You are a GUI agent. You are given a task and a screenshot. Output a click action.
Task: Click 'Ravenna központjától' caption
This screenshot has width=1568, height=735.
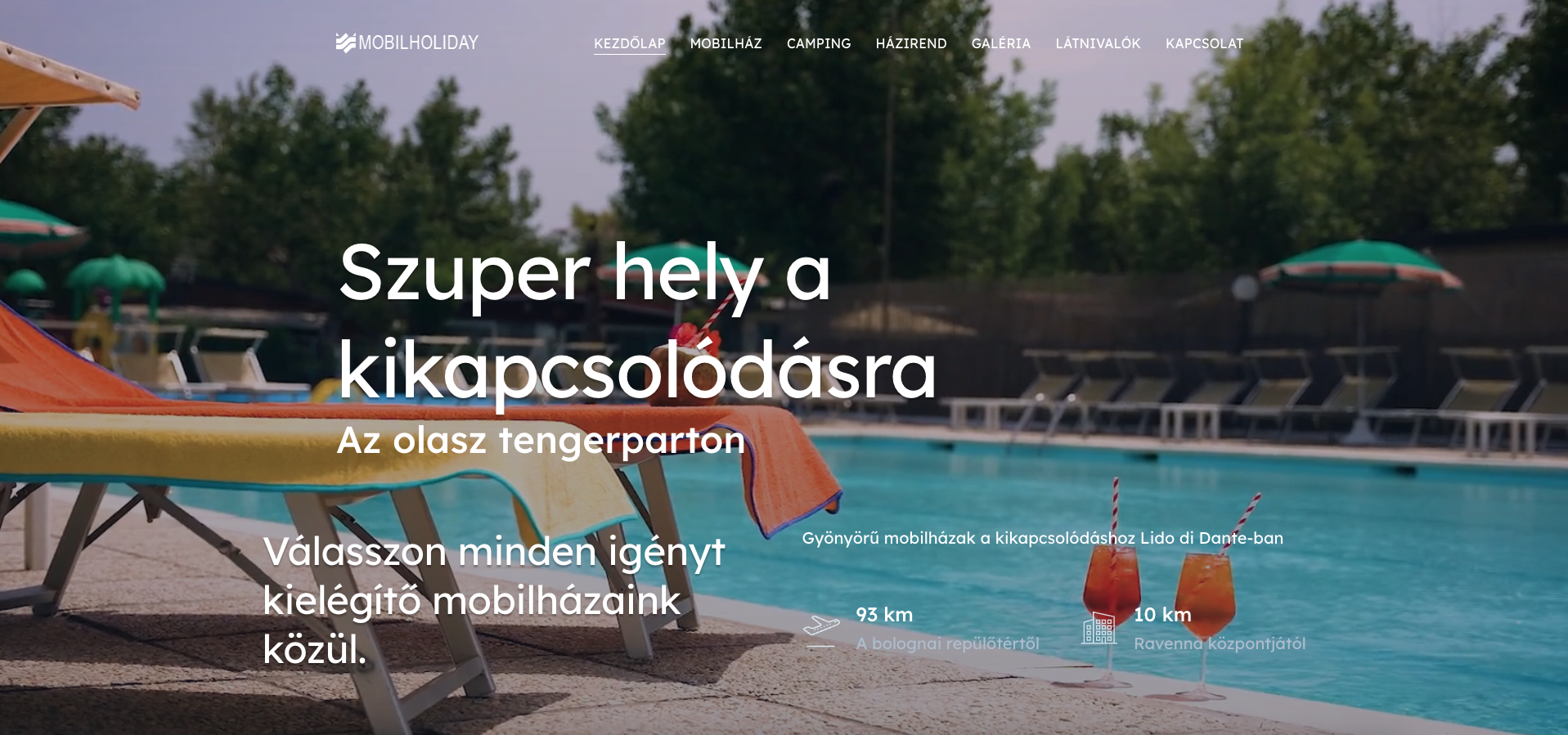tap(1220, 643)
